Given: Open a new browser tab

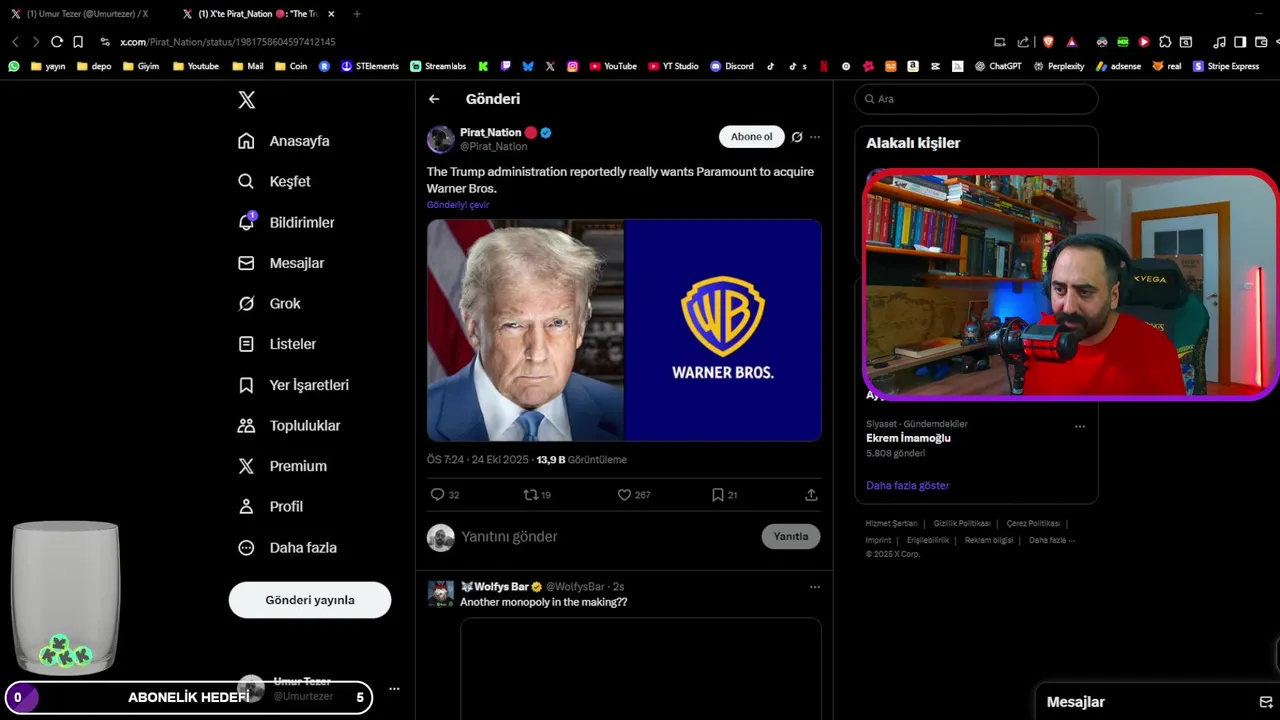Looking at the screenshot, I should 357,14.
